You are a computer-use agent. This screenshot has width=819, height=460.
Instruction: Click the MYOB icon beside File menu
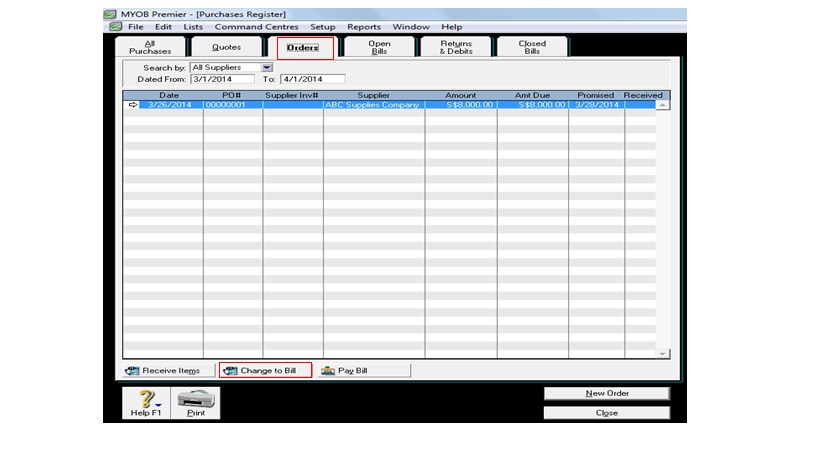tap(115, 27)
